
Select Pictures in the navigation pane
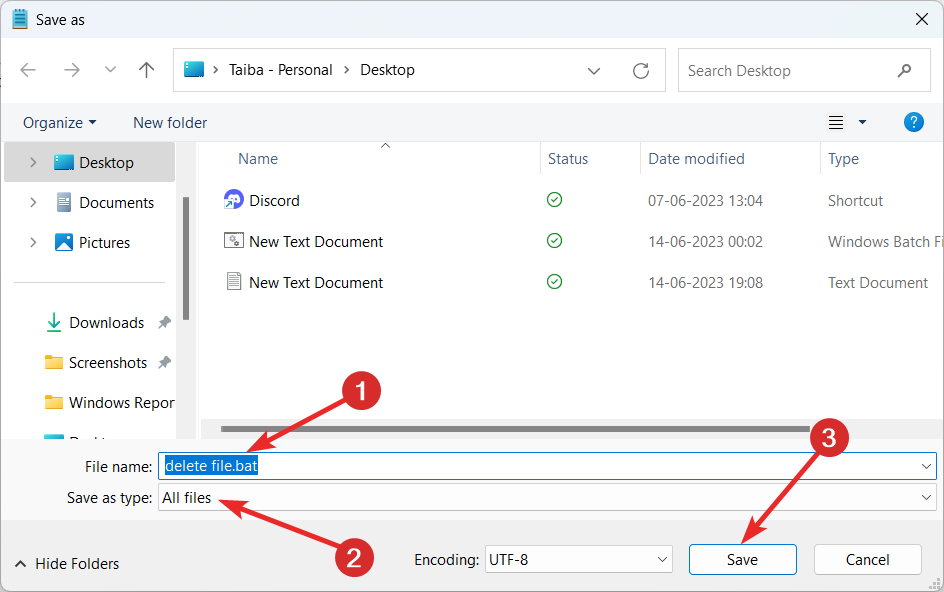coord(104,243)
